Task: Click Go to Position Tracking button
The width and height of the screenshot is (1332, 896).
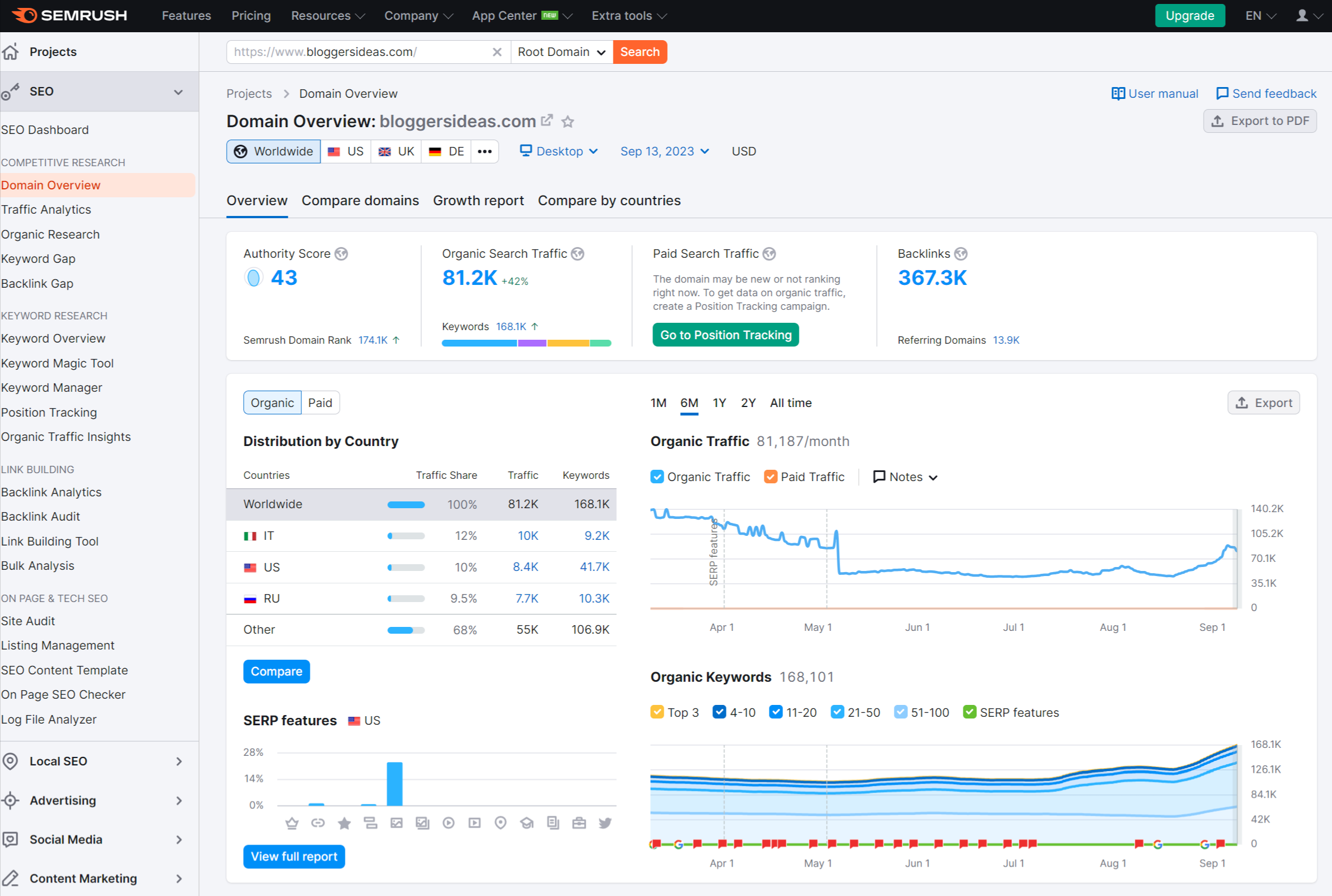Action: click(x=726, y=335)
